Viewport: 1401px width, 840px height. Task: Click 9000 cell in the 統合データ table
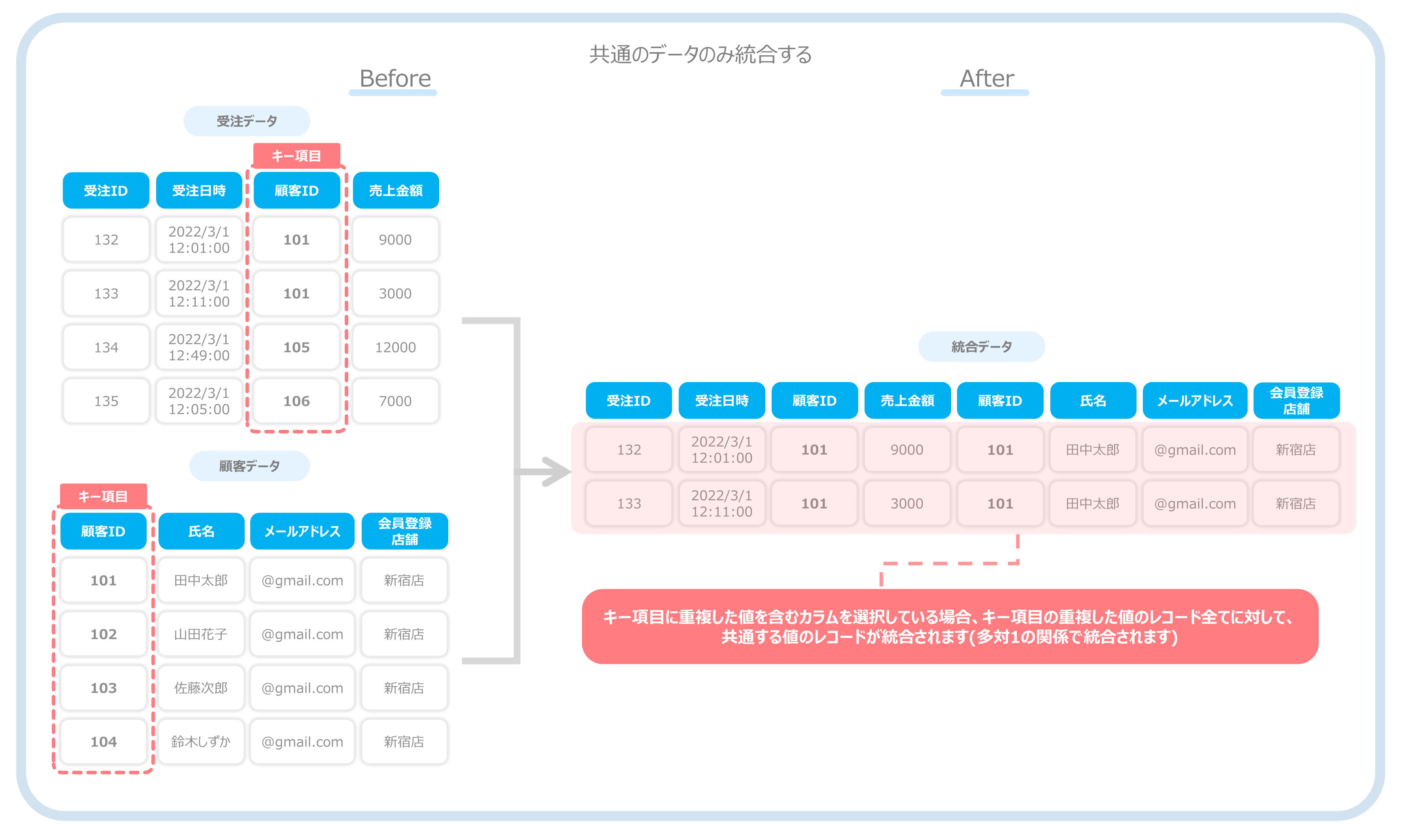[907, 449]
